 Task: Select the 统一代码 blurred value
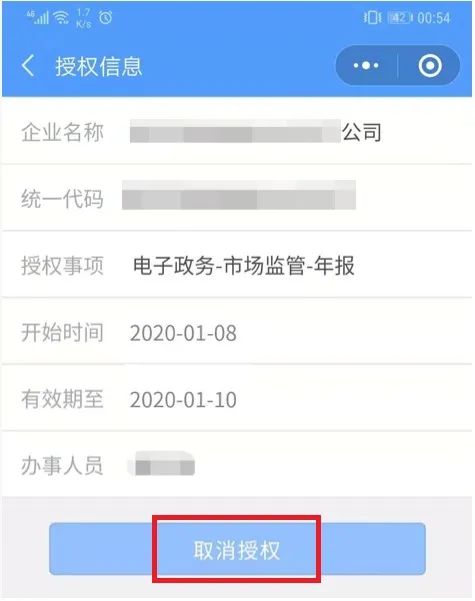coord(239,195)
